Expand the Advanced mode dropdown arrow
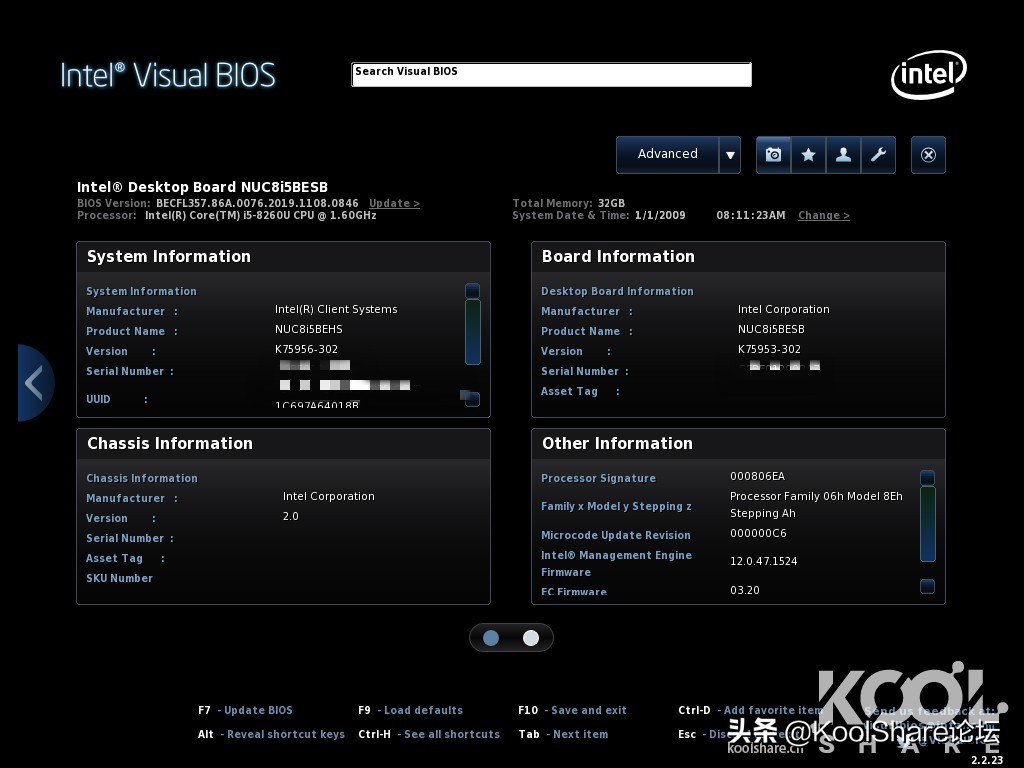The width and height of the screenshot is (1024, 768). (x=730, y=154)
